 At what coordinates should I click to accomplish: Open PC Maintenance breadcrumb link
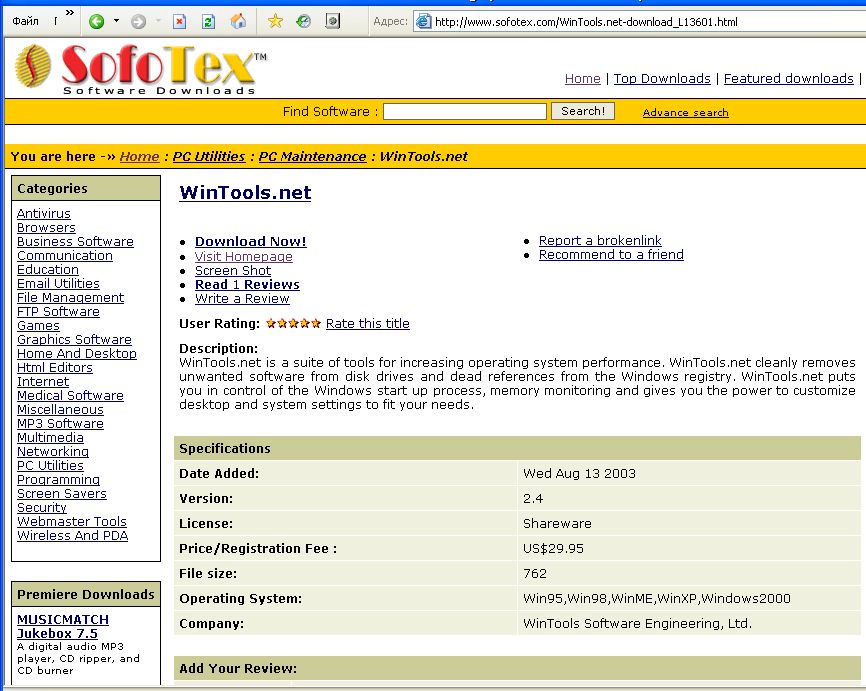point(312,157)
